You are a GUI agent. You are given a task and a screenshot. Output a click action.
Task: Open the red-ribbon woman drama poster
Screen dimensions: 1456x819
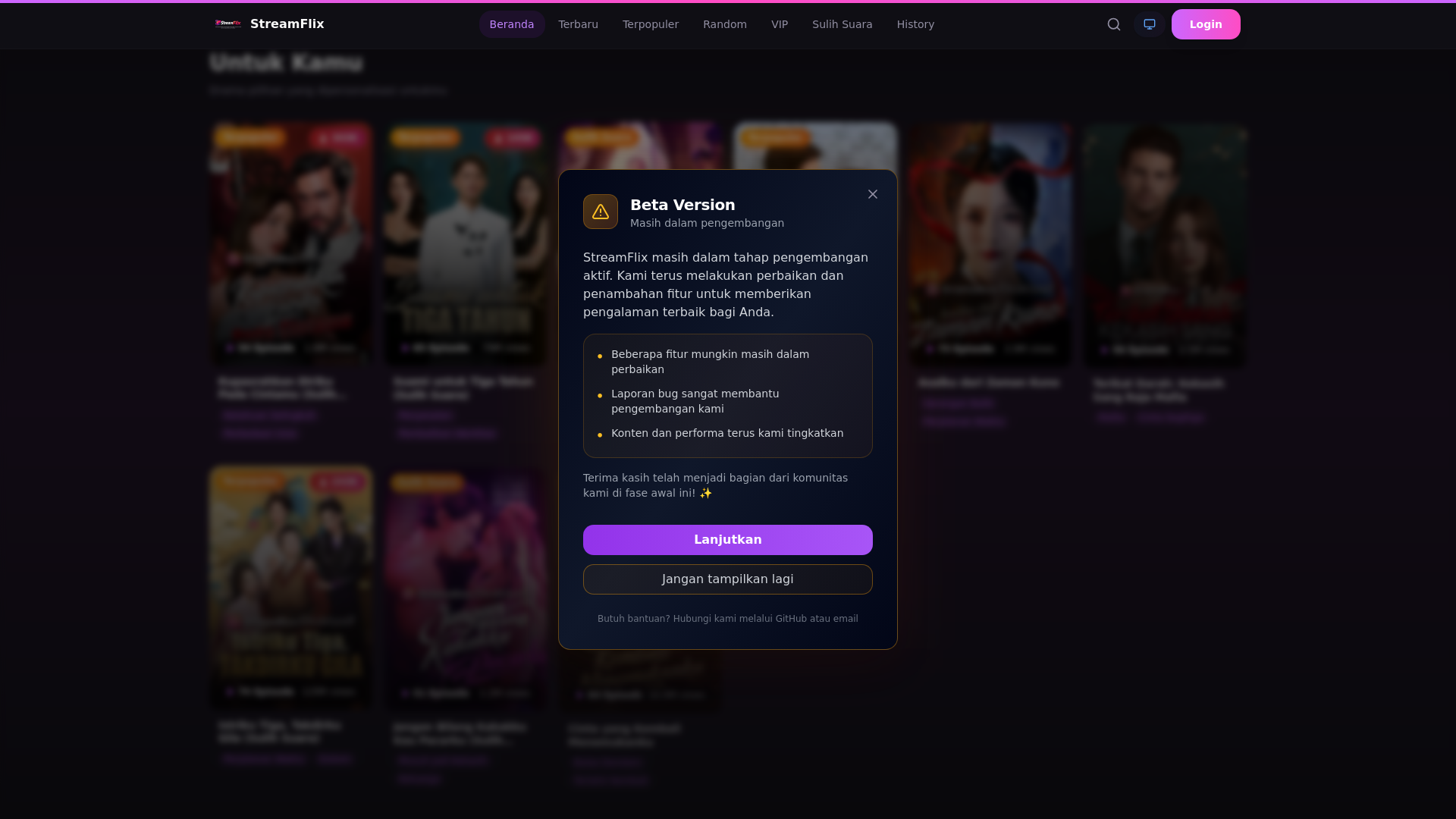tap(990, 244)
